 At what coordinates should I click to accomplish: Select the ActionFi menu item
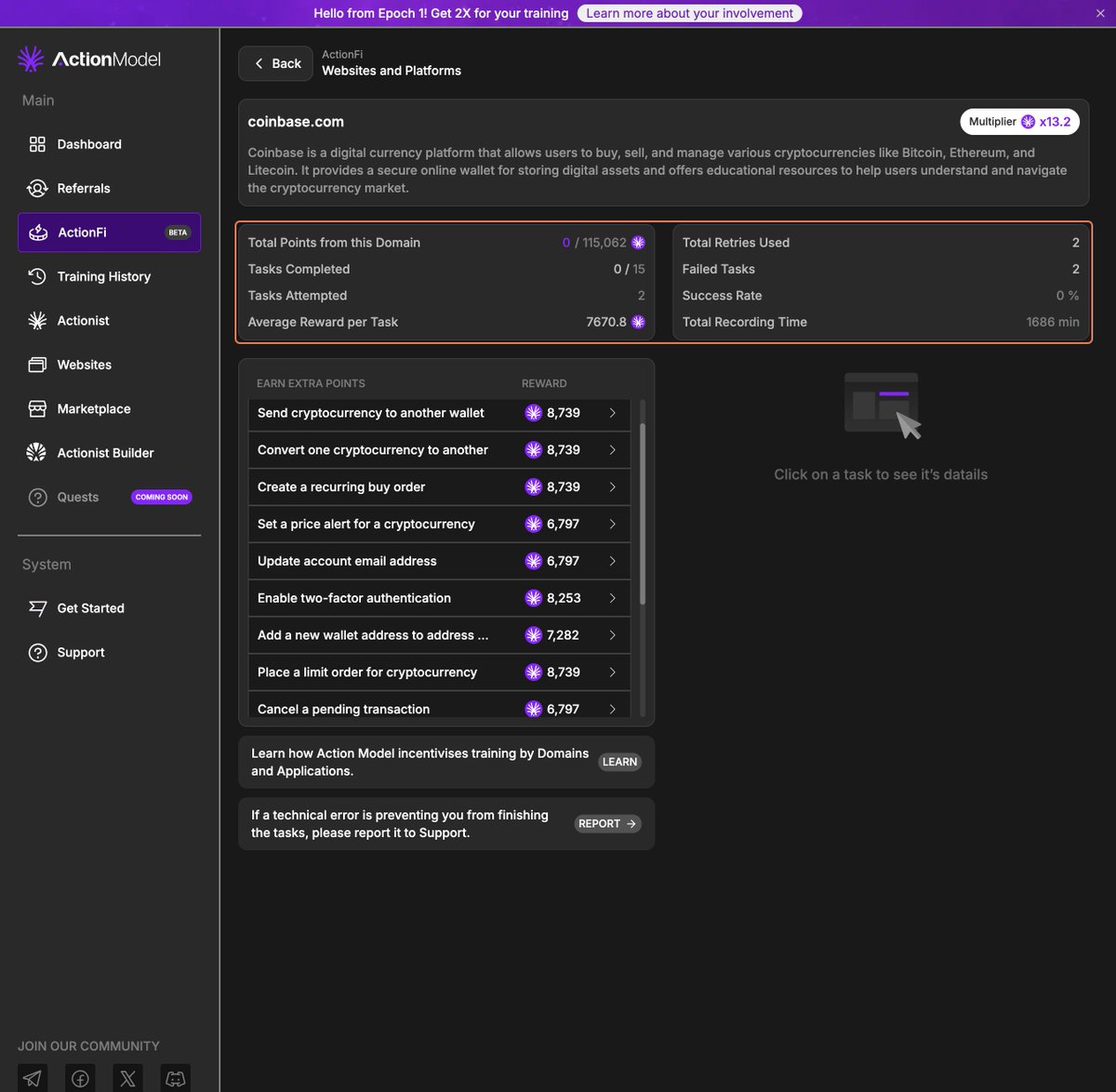click(x=109, y=233)
